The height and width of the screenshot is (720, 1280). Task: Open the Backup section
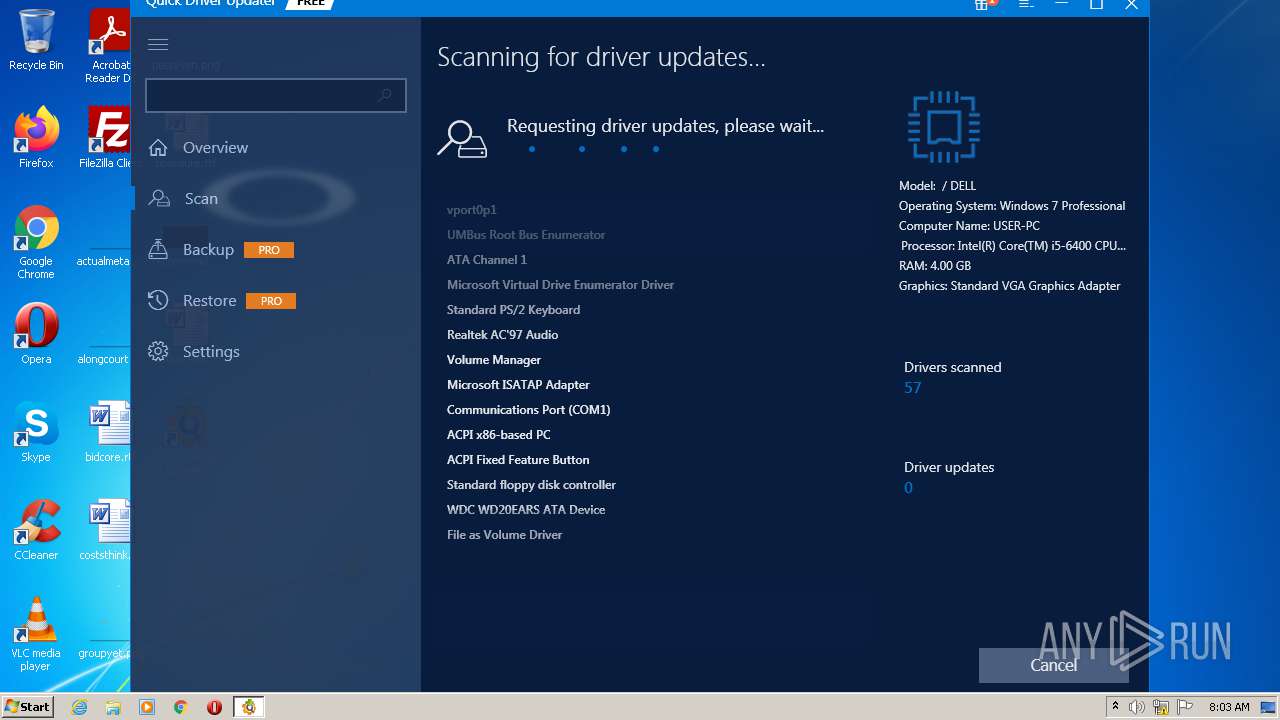point(208,250)
